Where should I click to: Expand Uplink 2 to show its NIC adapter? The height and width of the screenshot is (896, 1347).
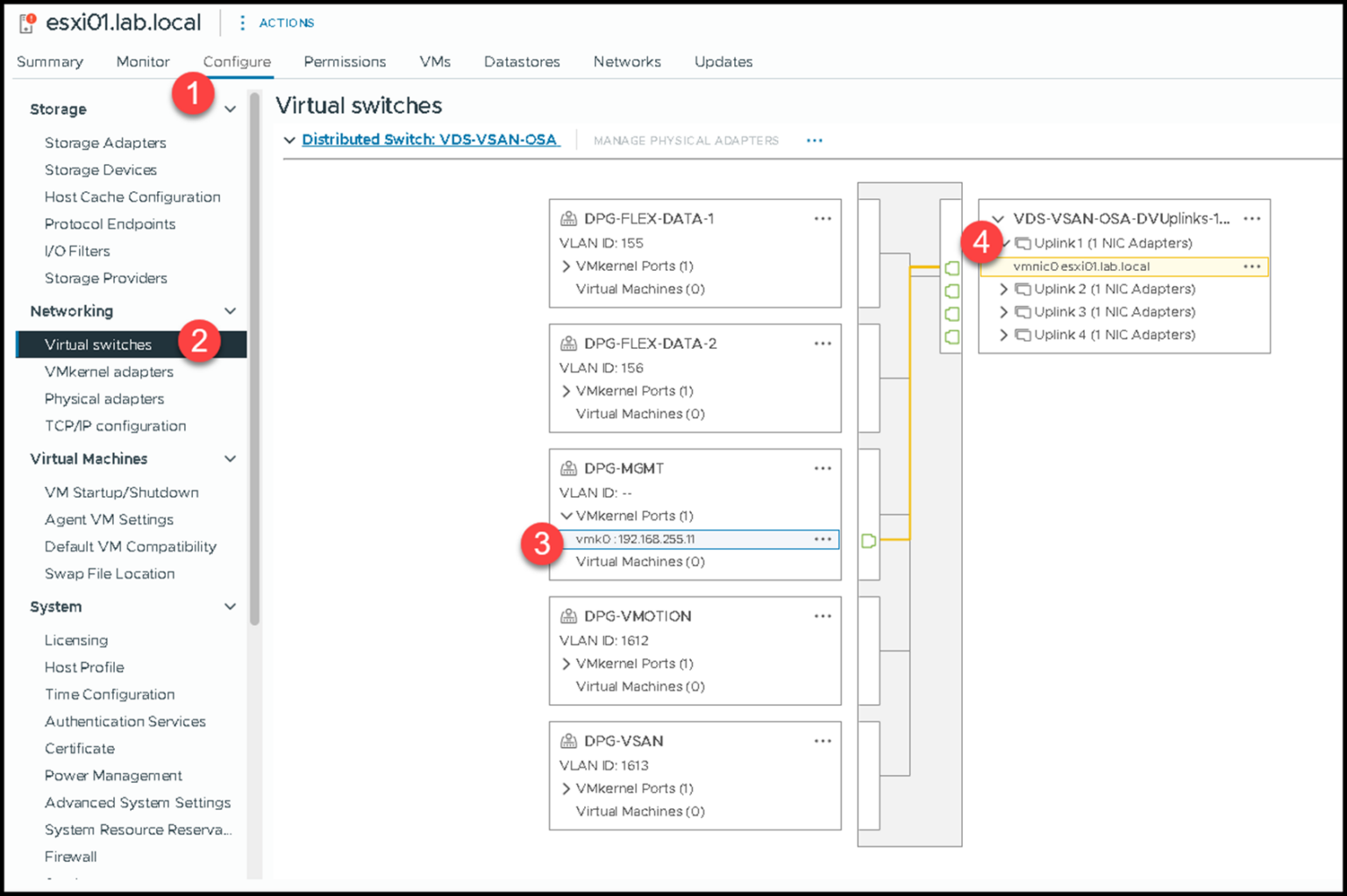pos(1003,288)
